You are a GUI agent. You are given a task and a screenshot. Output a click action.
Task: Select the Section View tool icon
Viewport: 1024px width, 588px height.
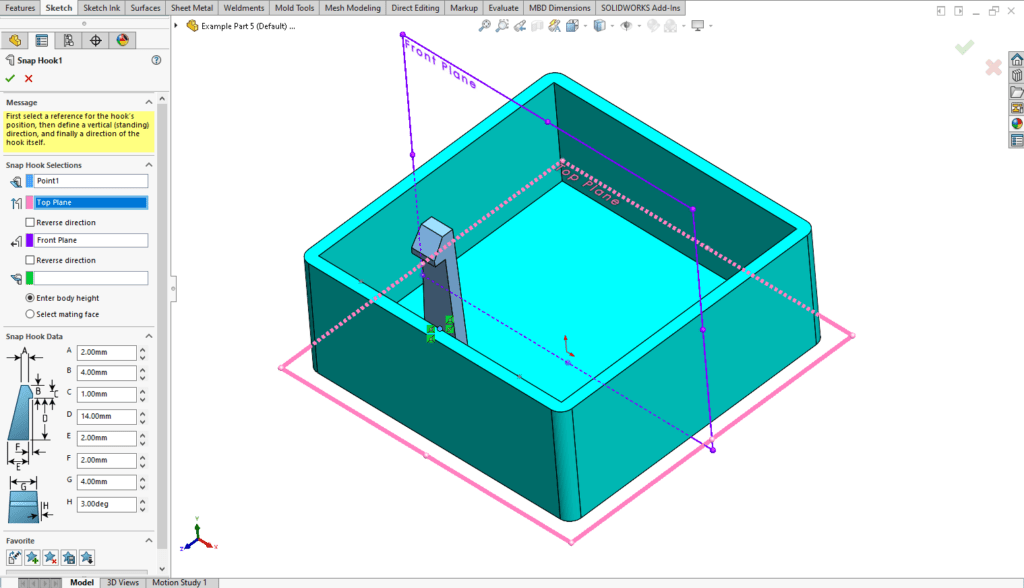(x=538, y=27)
